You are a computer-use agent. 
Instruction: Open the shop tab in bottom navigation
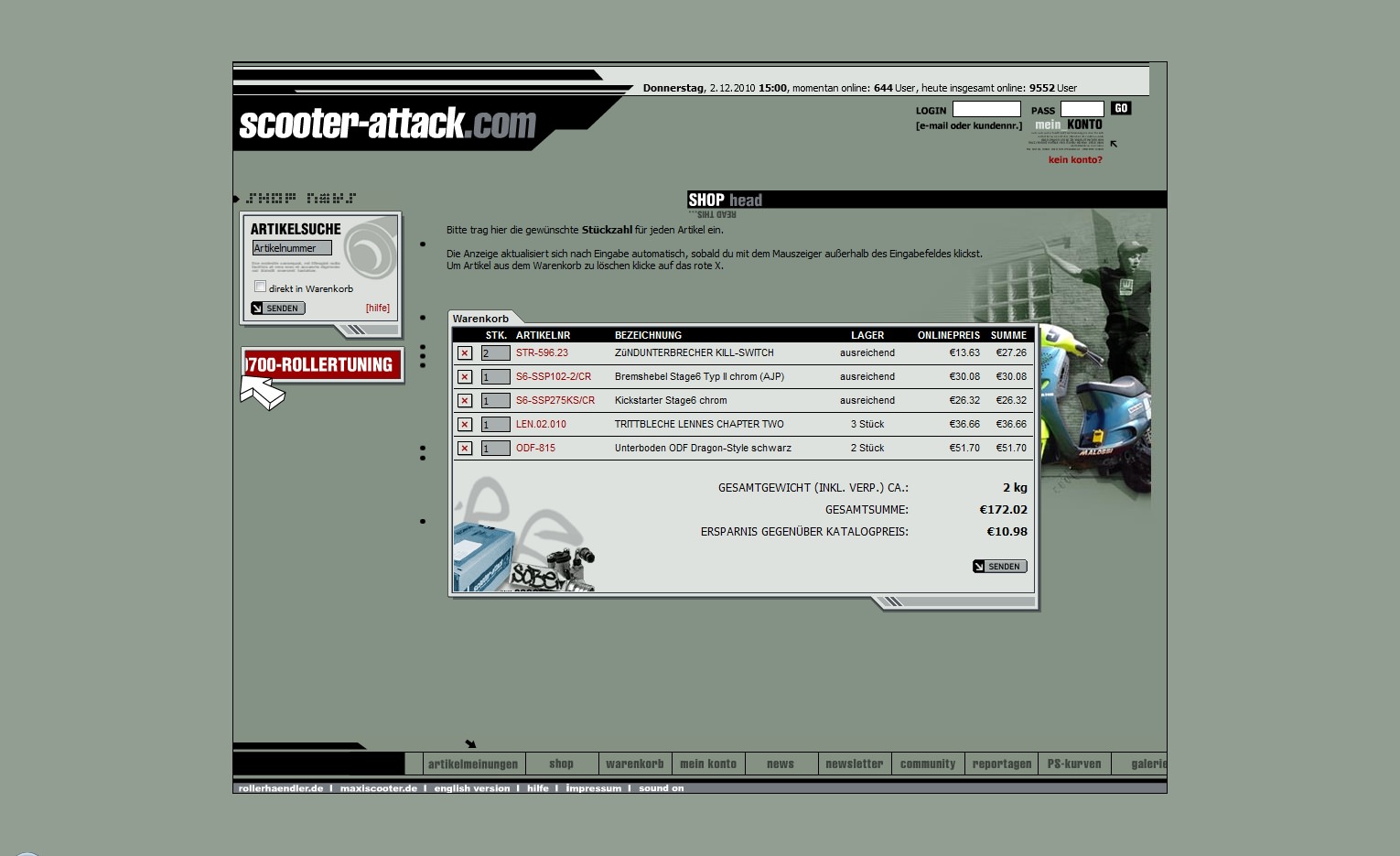click(562, 764)
